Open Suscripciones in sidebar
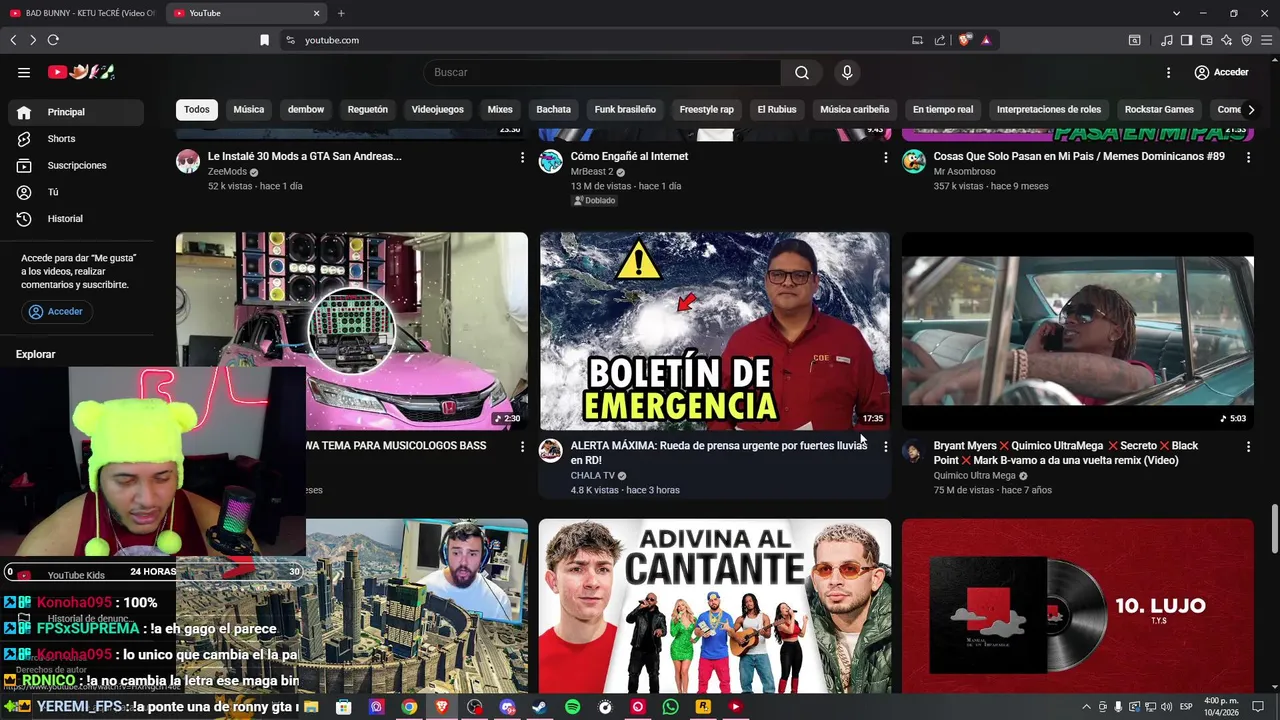Screen dimensions: 1280x720 [x=76, y=165]
